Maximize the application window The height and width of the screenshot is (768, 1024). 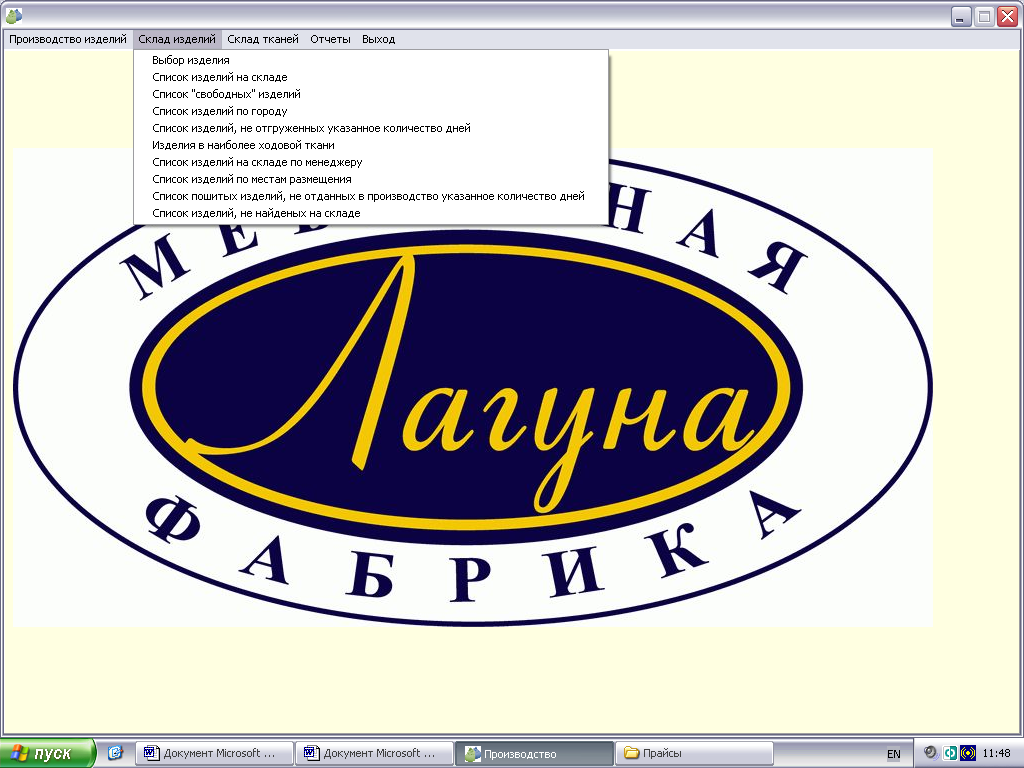[x=984, y=16]
